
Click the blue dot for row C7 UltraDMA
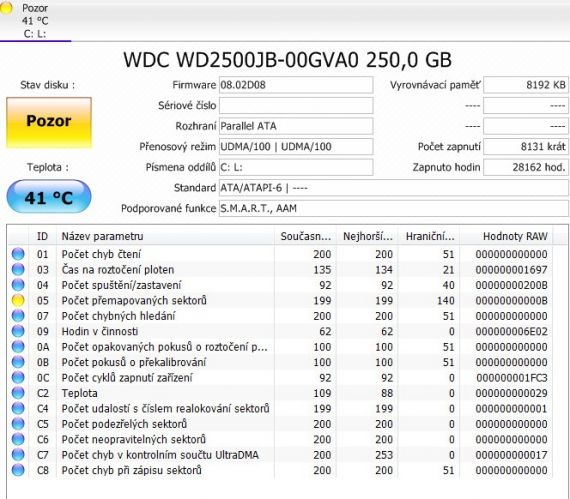tap(18, 455)
